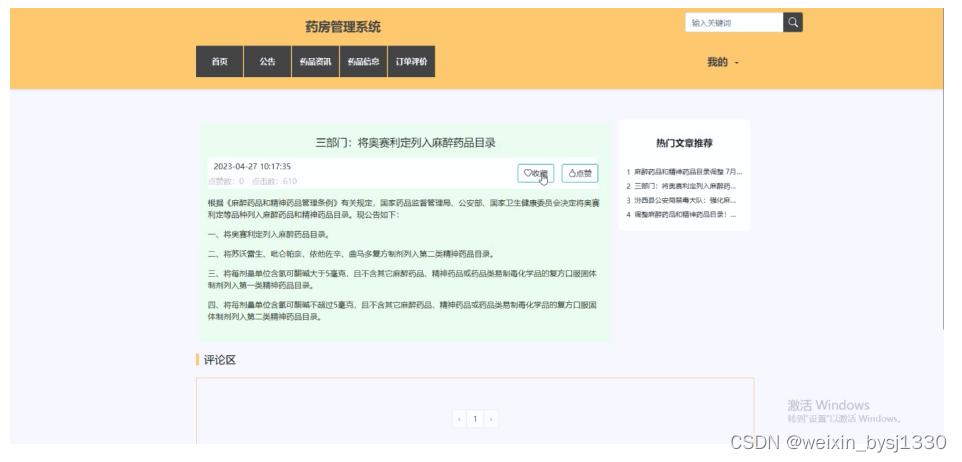The width and height of the screenshot is (962, 462).
Task: Click the 点赞数：0 counter text
Action: coord(226,181)
